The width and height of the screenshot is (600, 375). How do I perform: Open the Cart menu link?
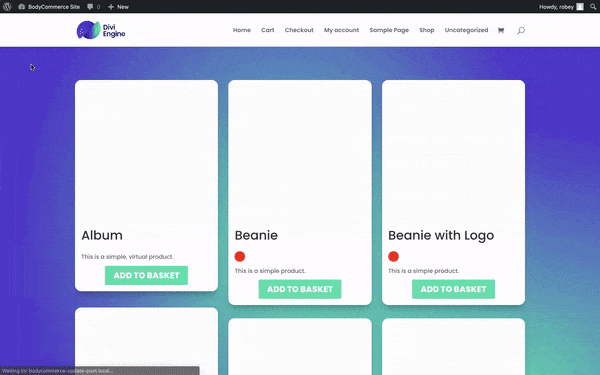(x=267, y=30)
